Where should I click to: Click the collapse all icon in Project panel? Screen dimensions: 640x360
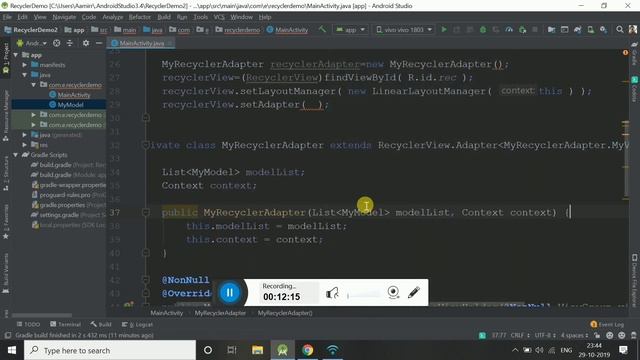tap(70, 43)
